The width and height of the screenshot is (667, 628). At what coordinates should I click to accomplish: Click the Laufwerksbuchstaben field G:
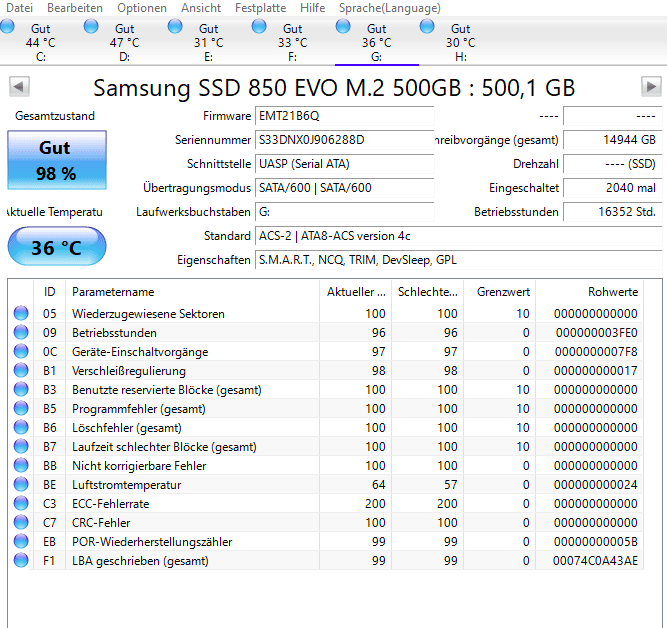click(345, 212)
